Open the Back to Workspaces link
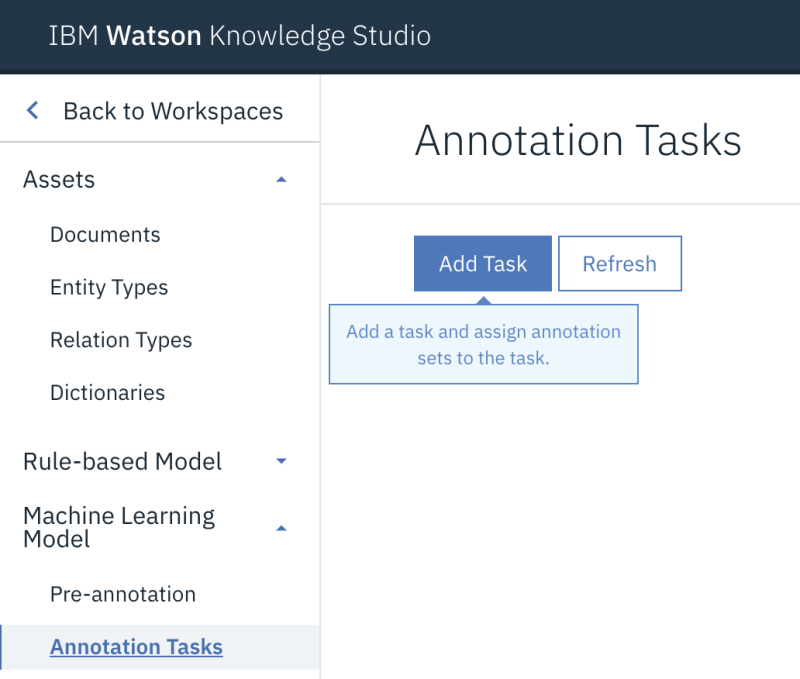Viewport: 800px width, 679px height. [x=172, y=111]
